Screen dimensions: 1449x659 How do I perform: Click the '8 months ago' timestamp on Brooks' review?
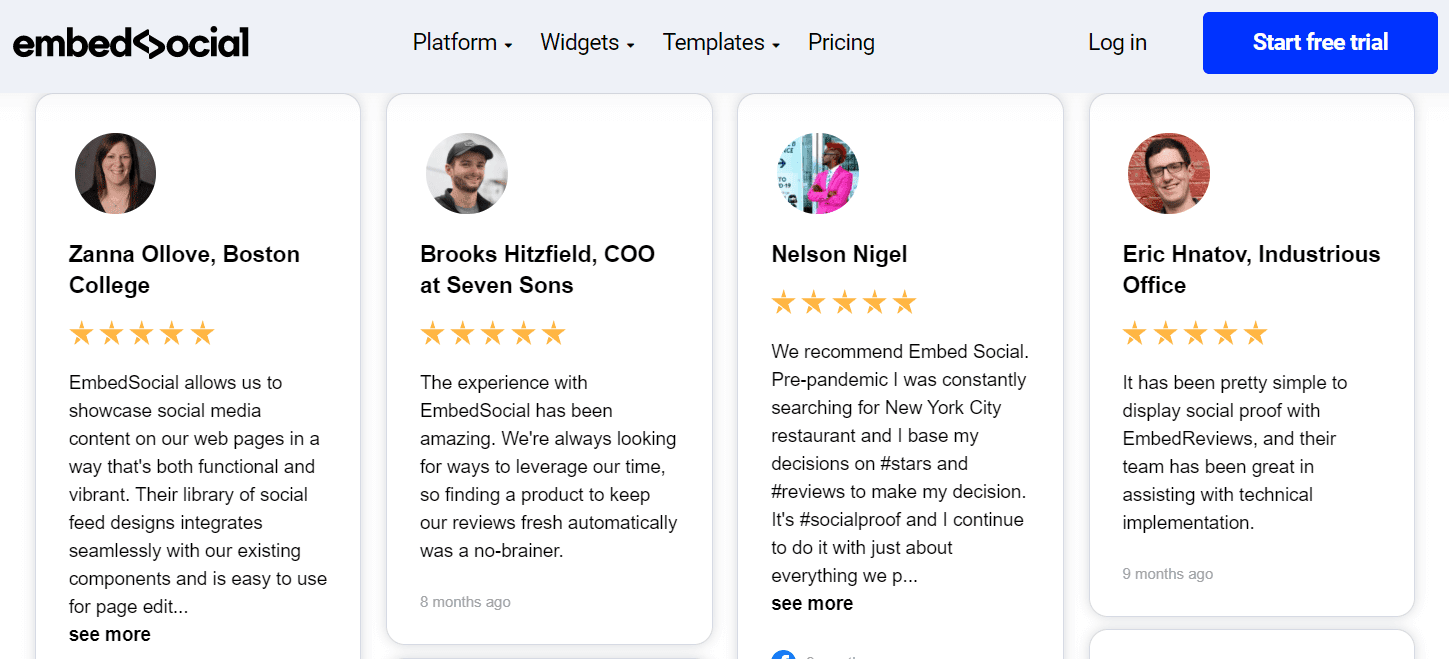tap(465, 601)
